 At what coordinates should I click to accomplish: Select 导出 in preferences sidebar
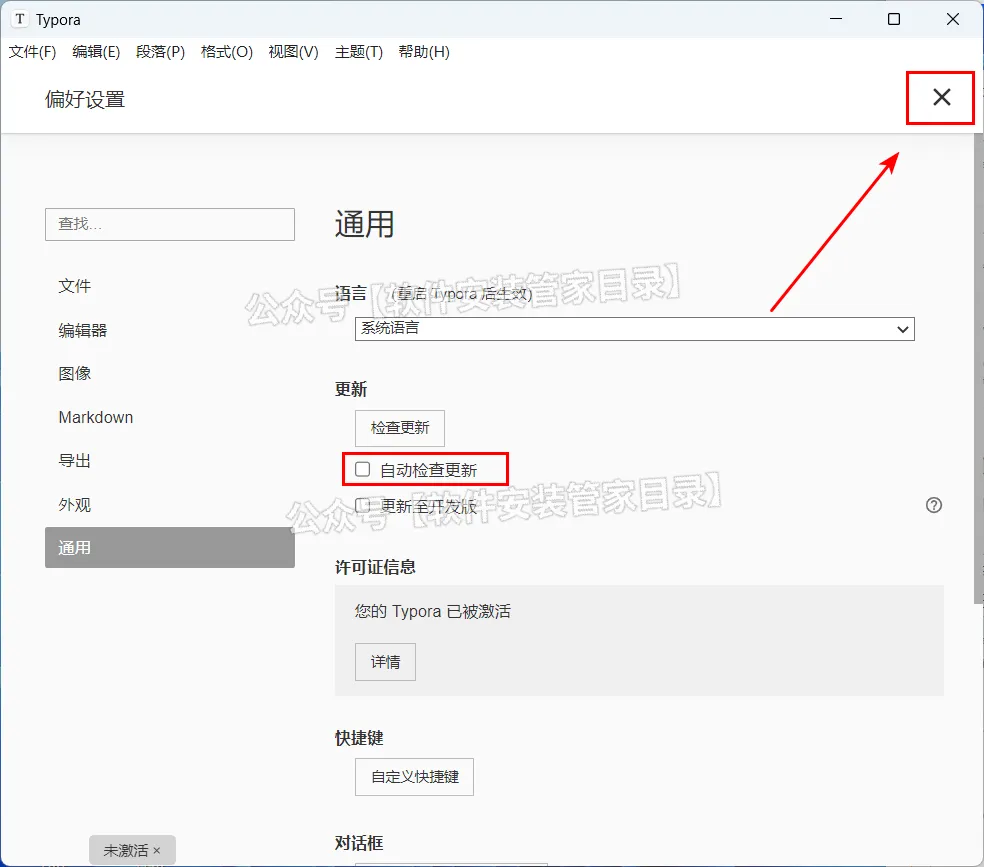[169, 461]
